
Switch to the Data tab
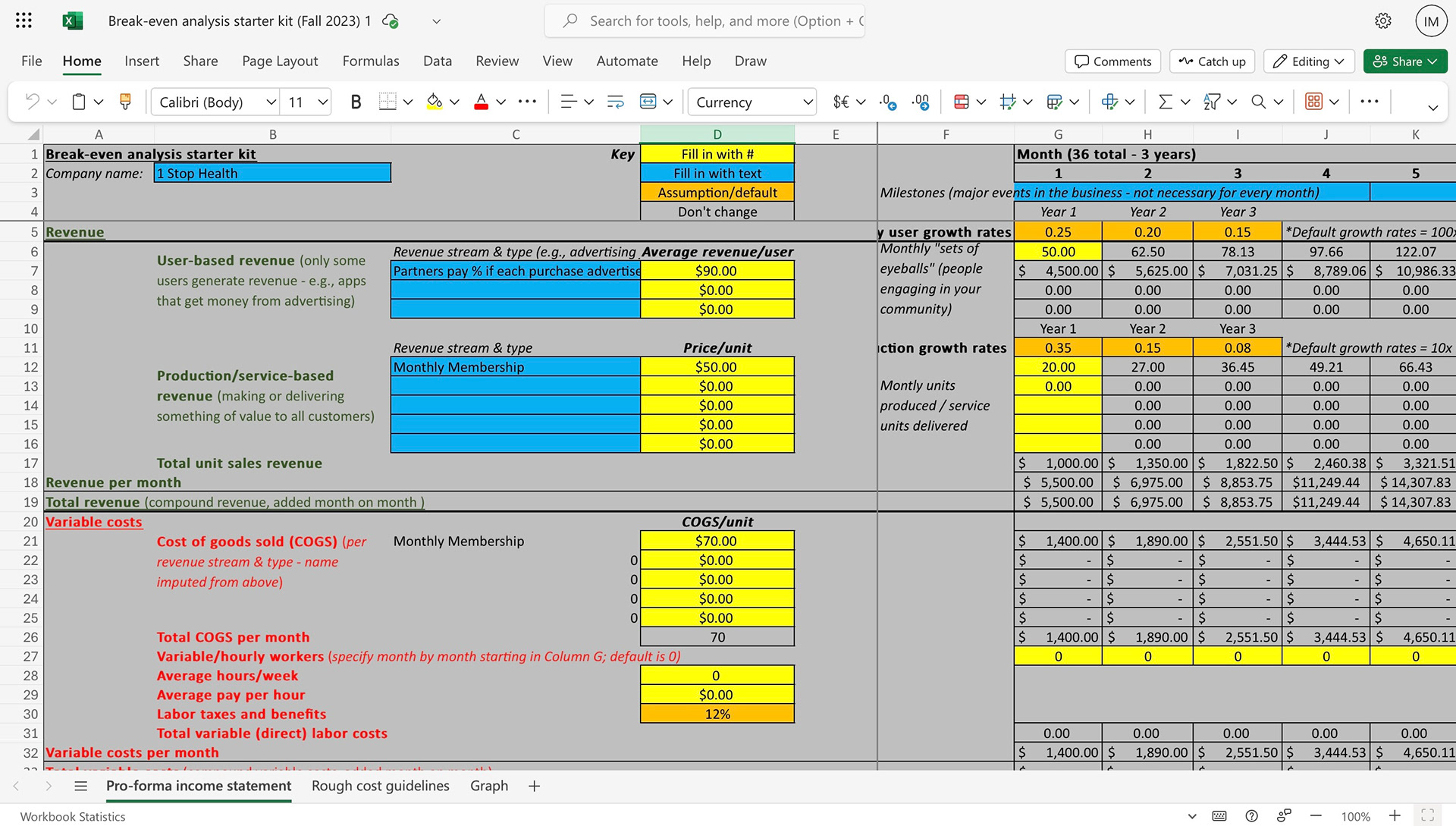(x=438, y=61)
